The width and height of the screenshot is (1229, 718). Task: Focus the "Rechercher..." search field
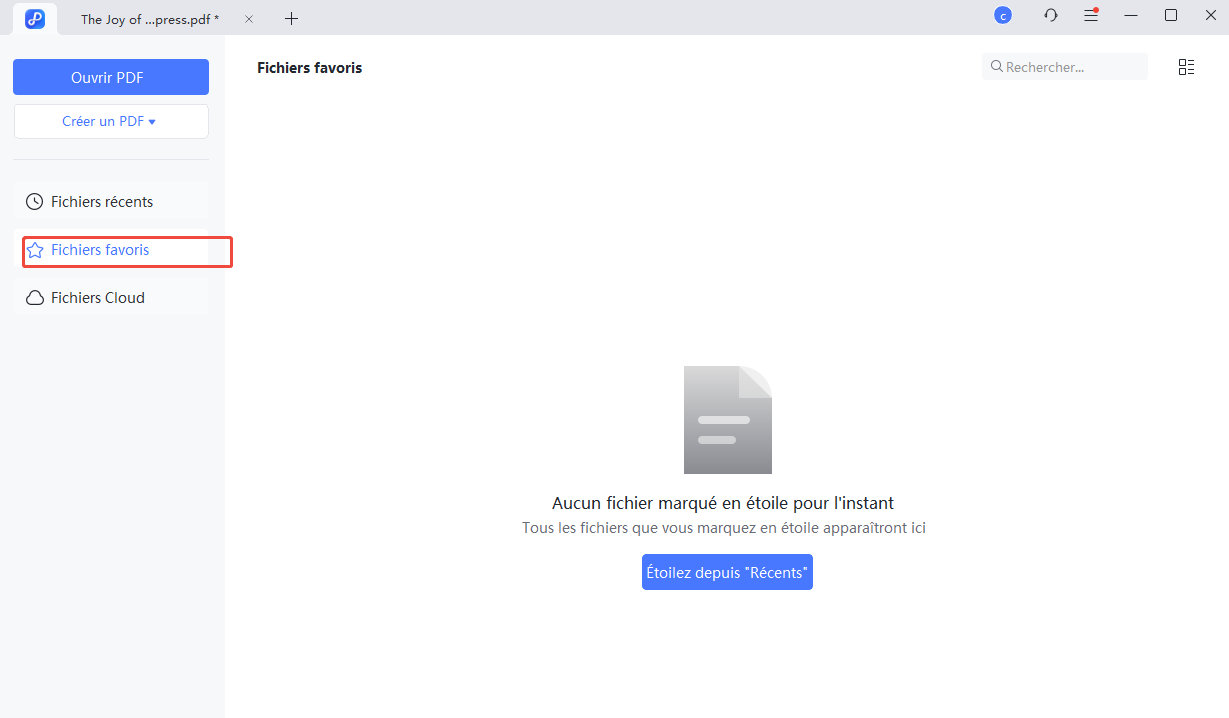[x=1072, y=67]
